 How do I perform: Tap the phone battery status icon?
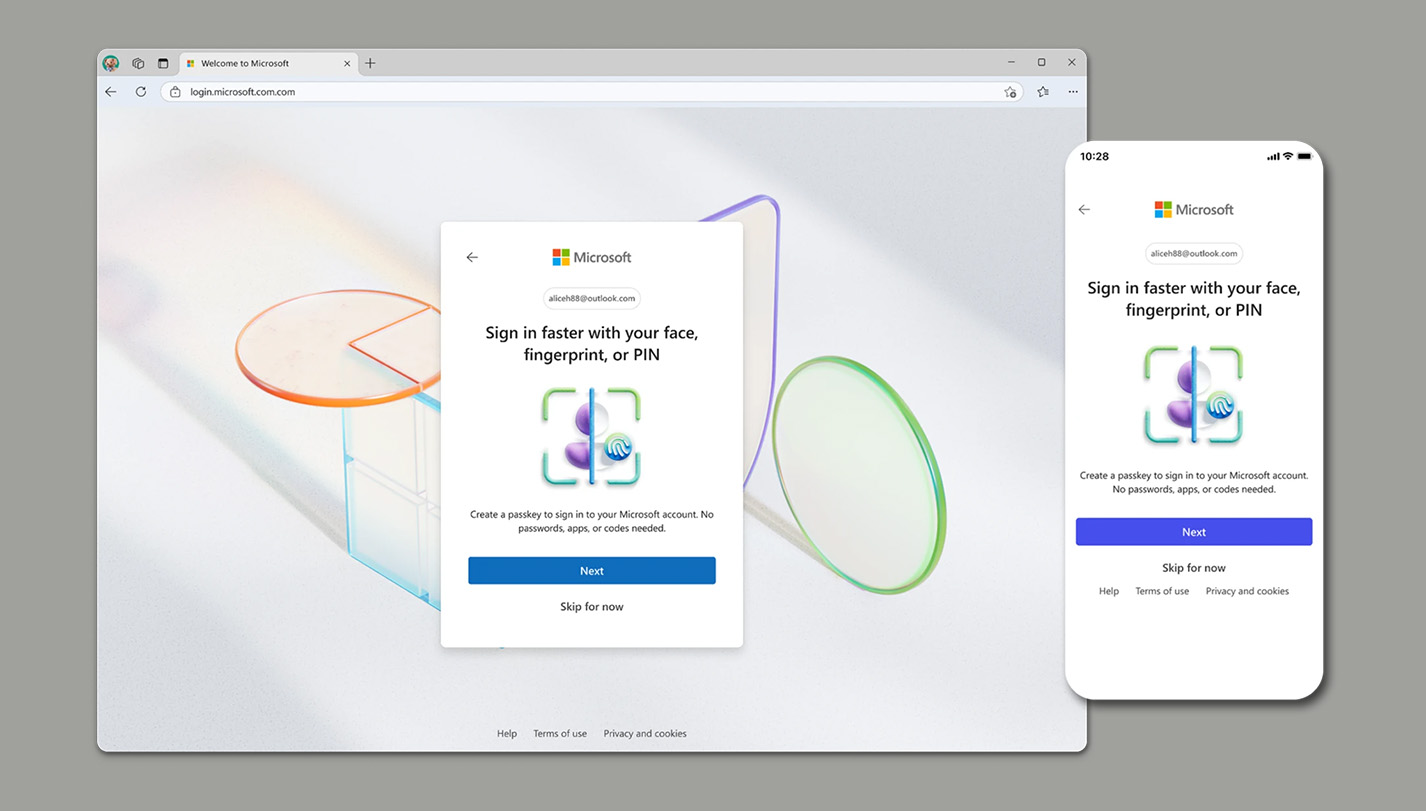[1305, 157]
